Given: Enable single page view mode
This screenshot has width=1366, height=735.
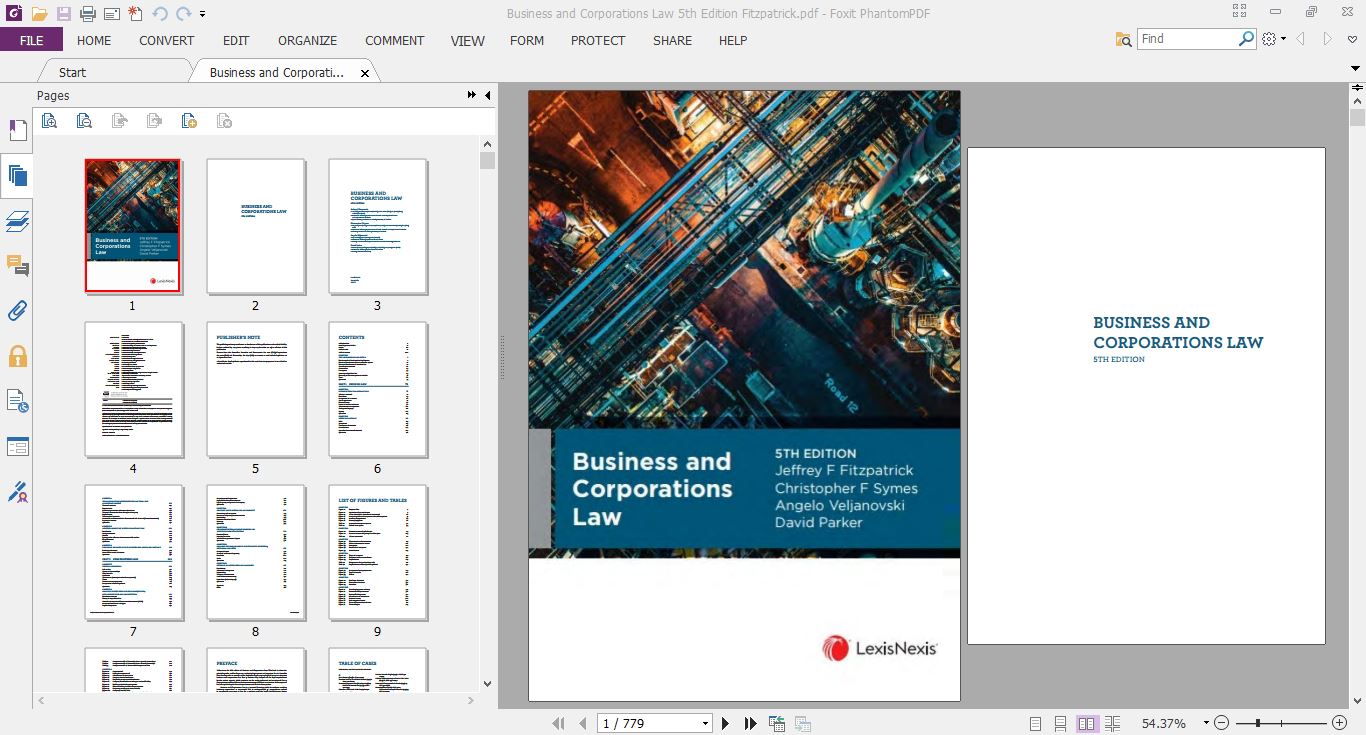Looking at the screenshot, I should [1035, 723].
